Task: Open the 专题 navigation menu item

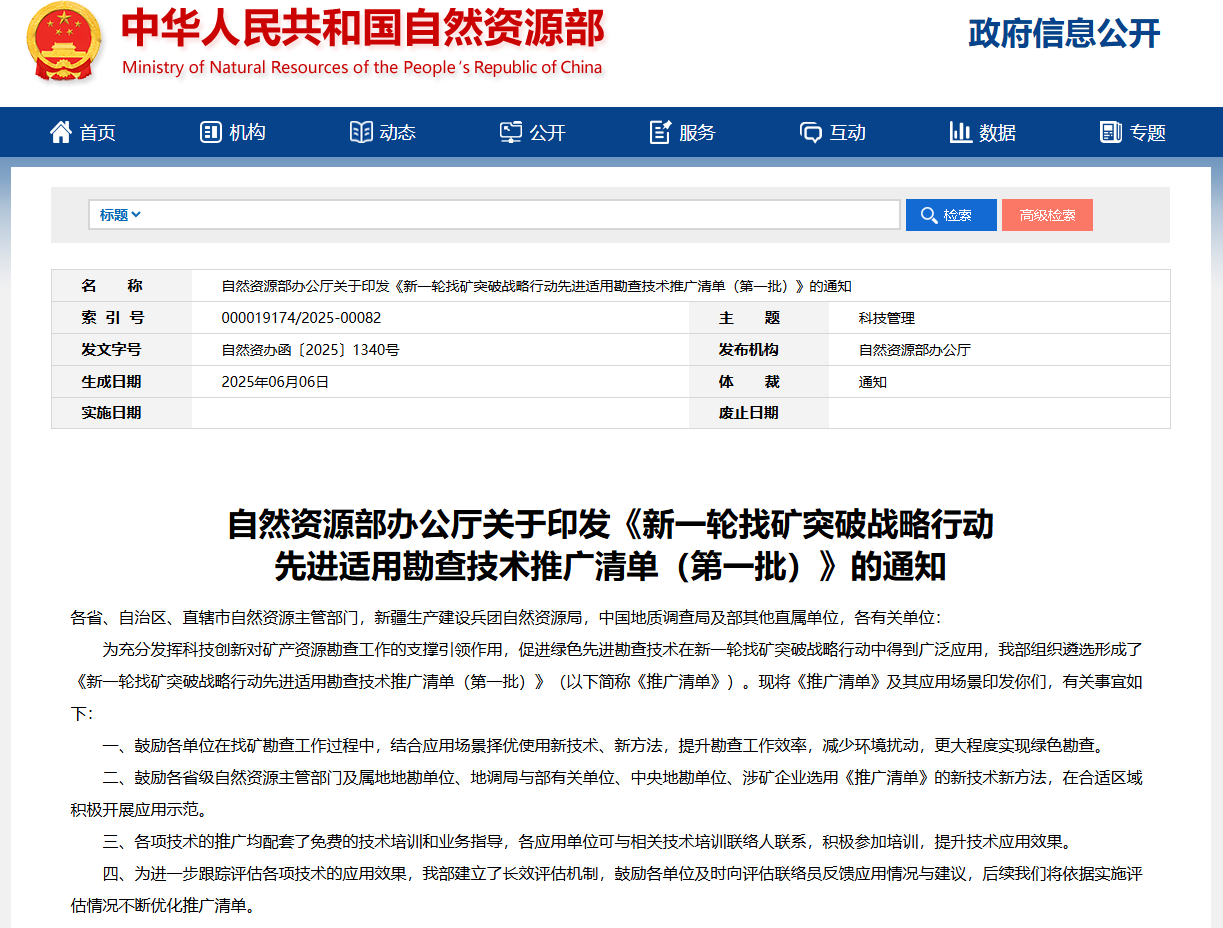Action: 1147,132
